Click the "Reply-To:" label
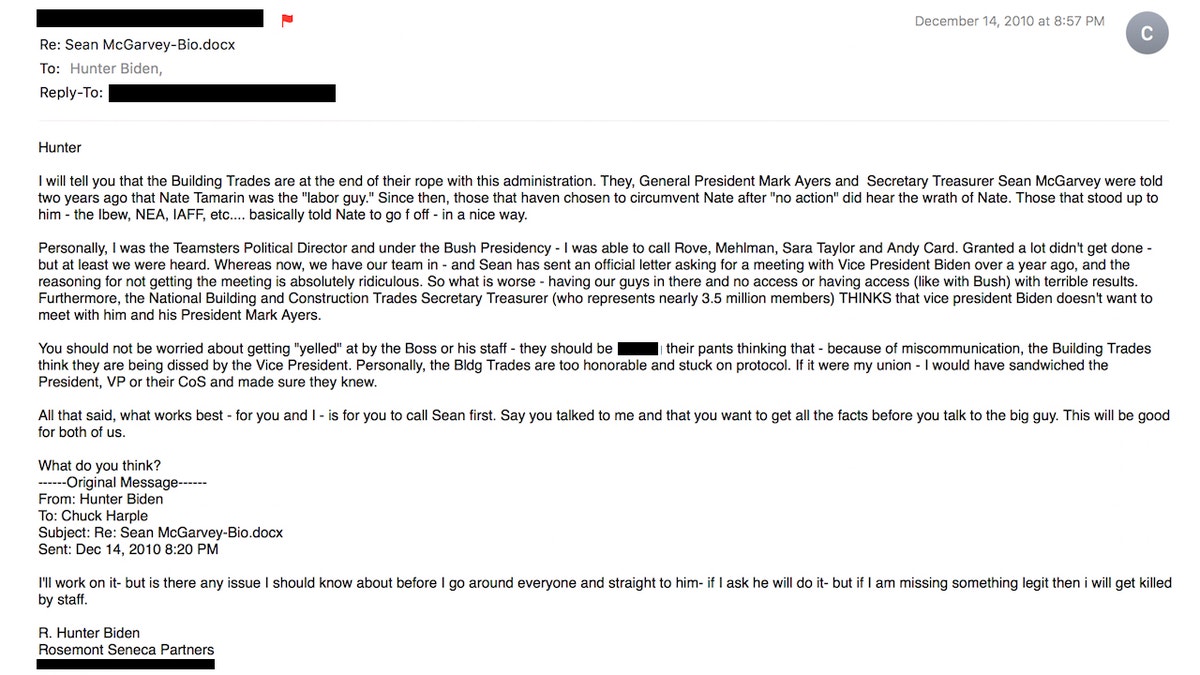The width and height of the screenshot is (1200, 675). [71, 93]
